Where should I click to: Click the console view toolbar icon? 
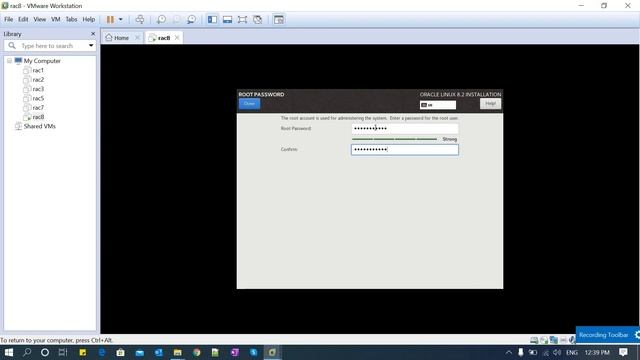[x=279, y=20]
